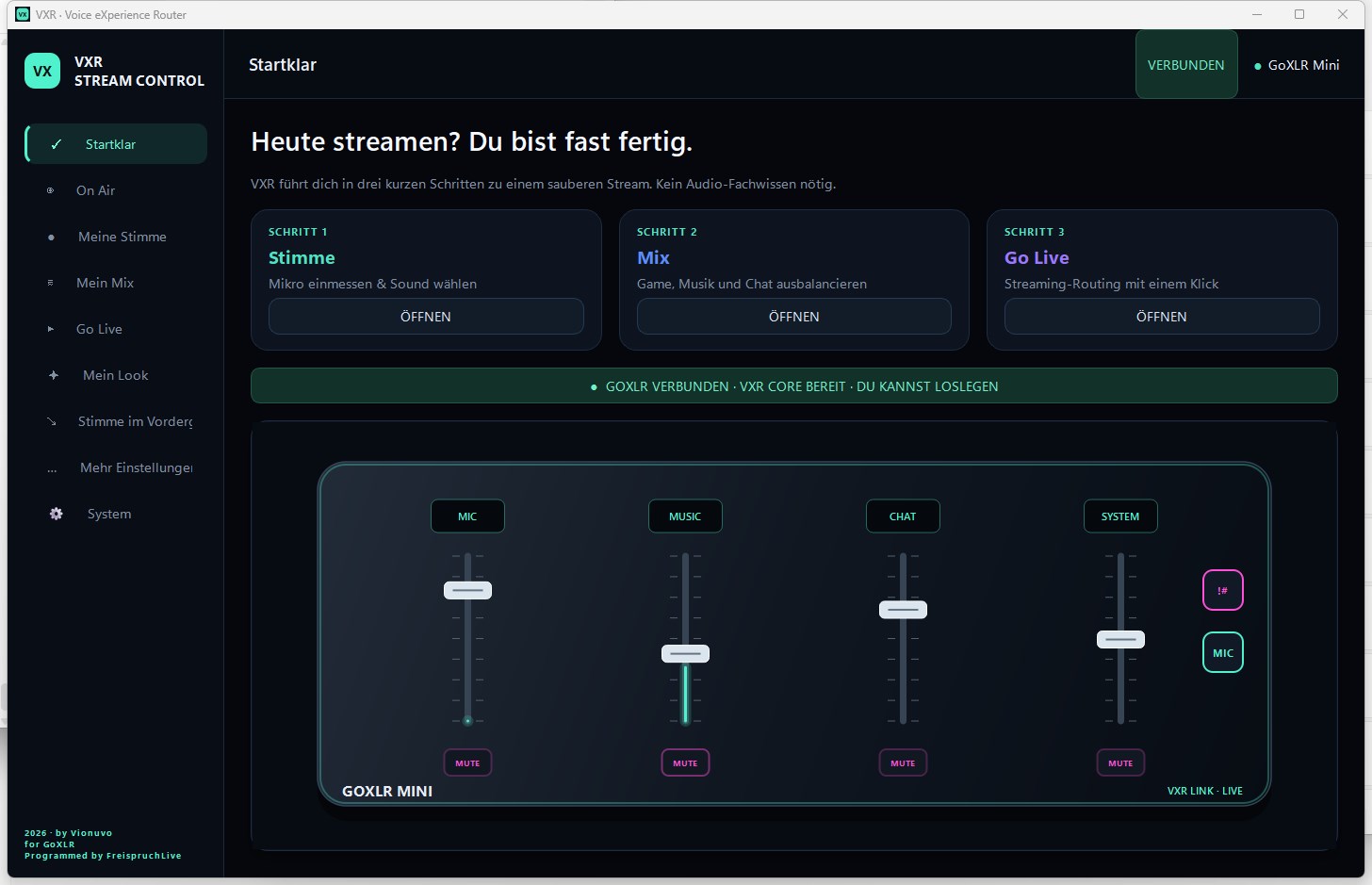
Task: Open the Stimme im Vordergrund entry
Action: click(116, 421)
